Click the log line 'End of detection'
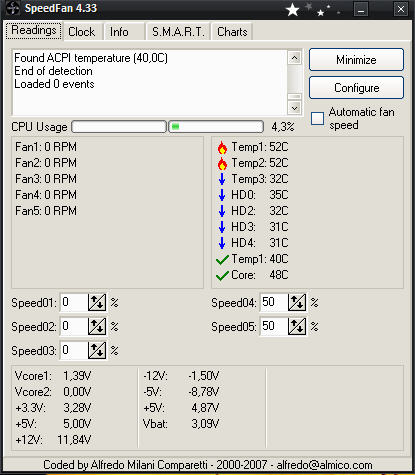The image size is (415, 475). 53,71
